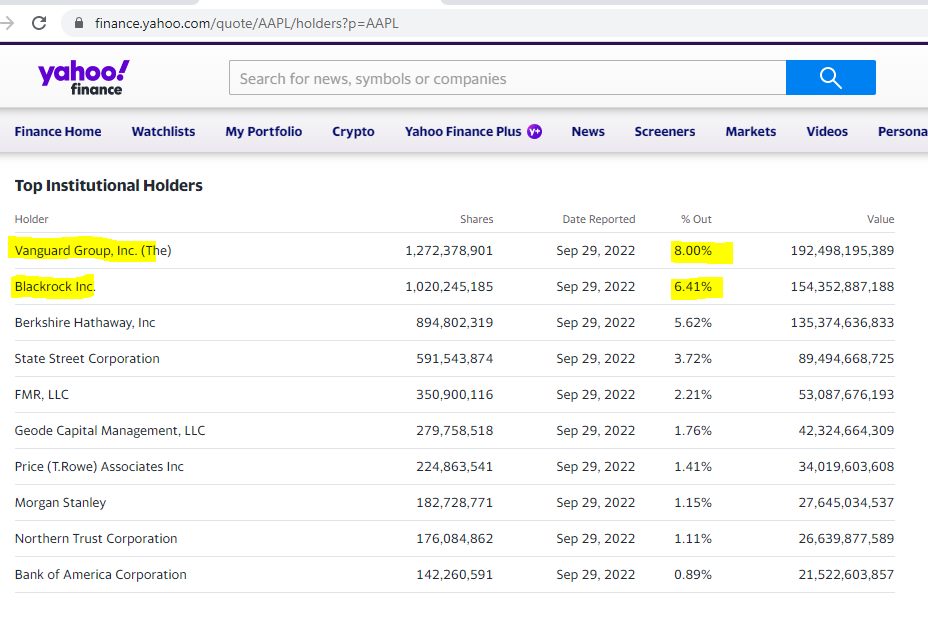Click the padlock site info icon

pyautogui.click(x=78, y=23)
